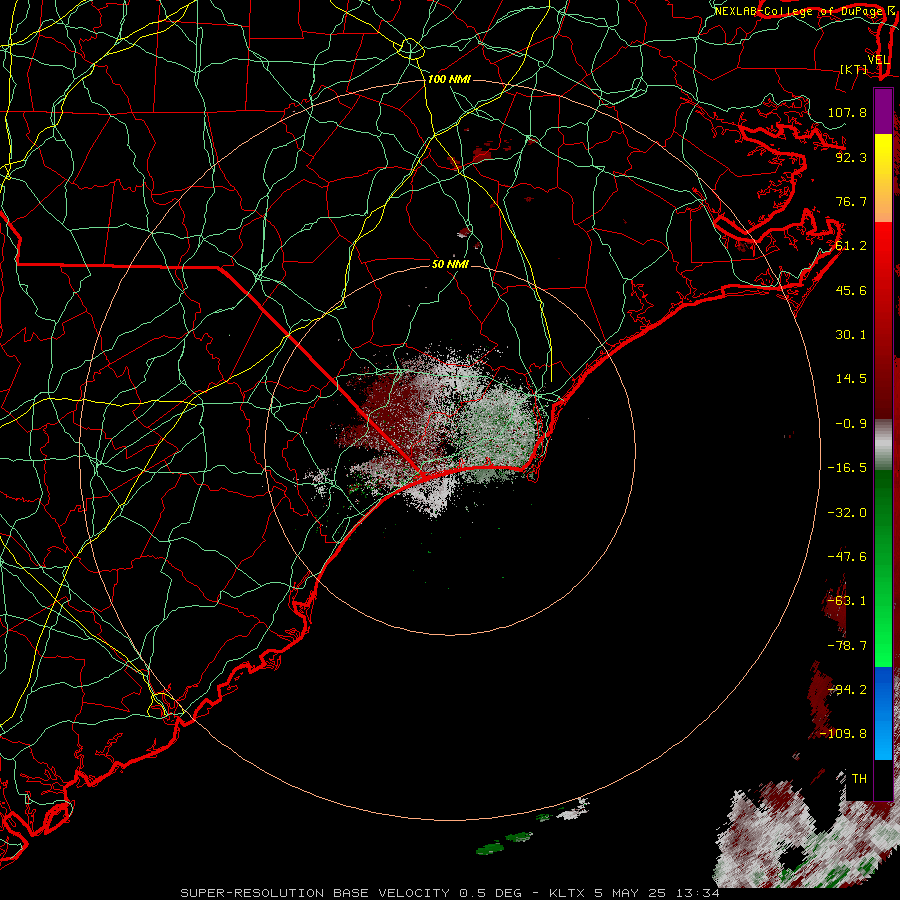Pick the gray near-zero segment of the color bar
The width and height of the screenshot is (900, 900).
pyautogui.click(x=883, y=445)
